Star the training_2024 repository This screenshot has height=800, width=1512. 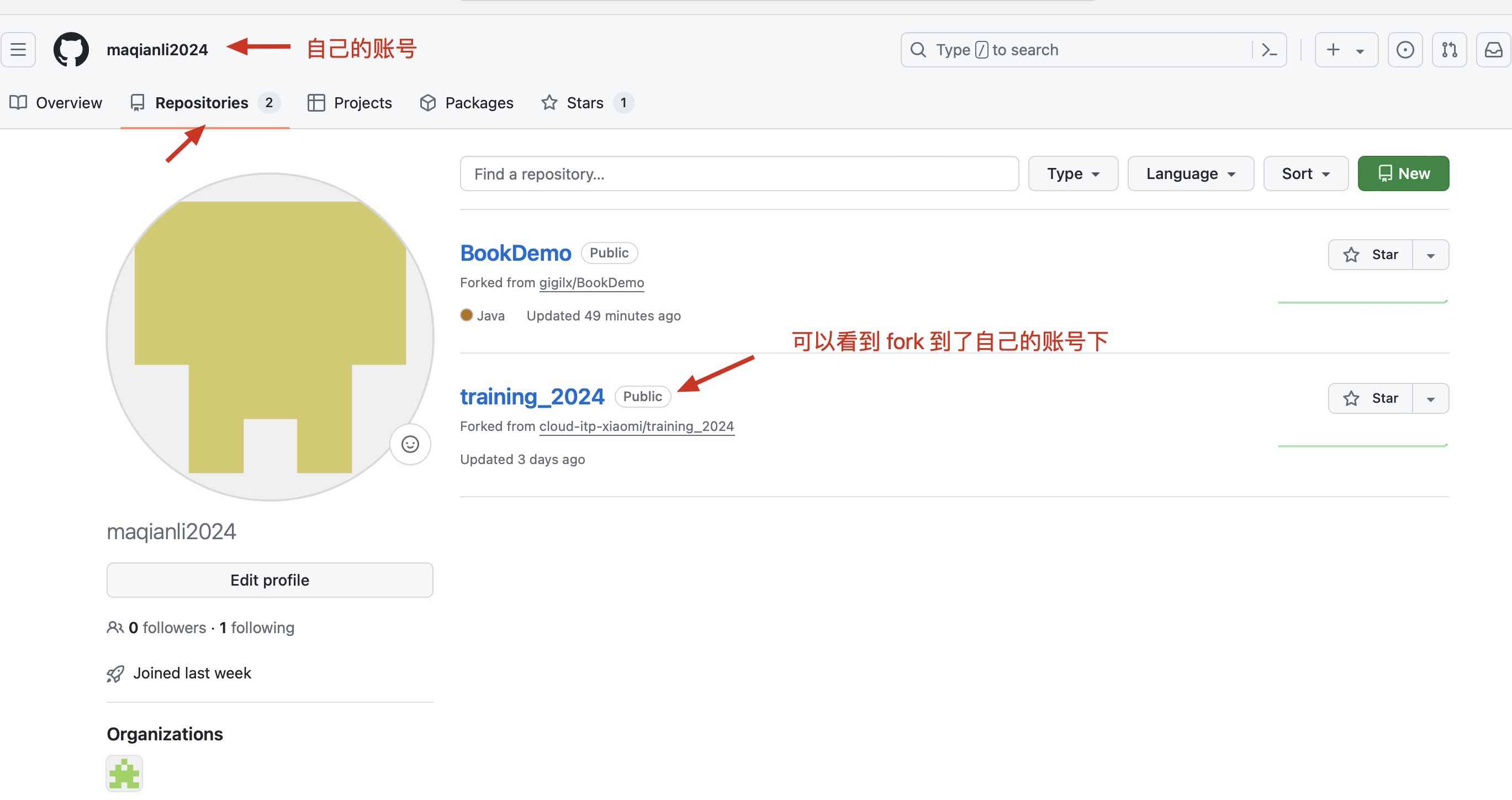click(1371, 398)
